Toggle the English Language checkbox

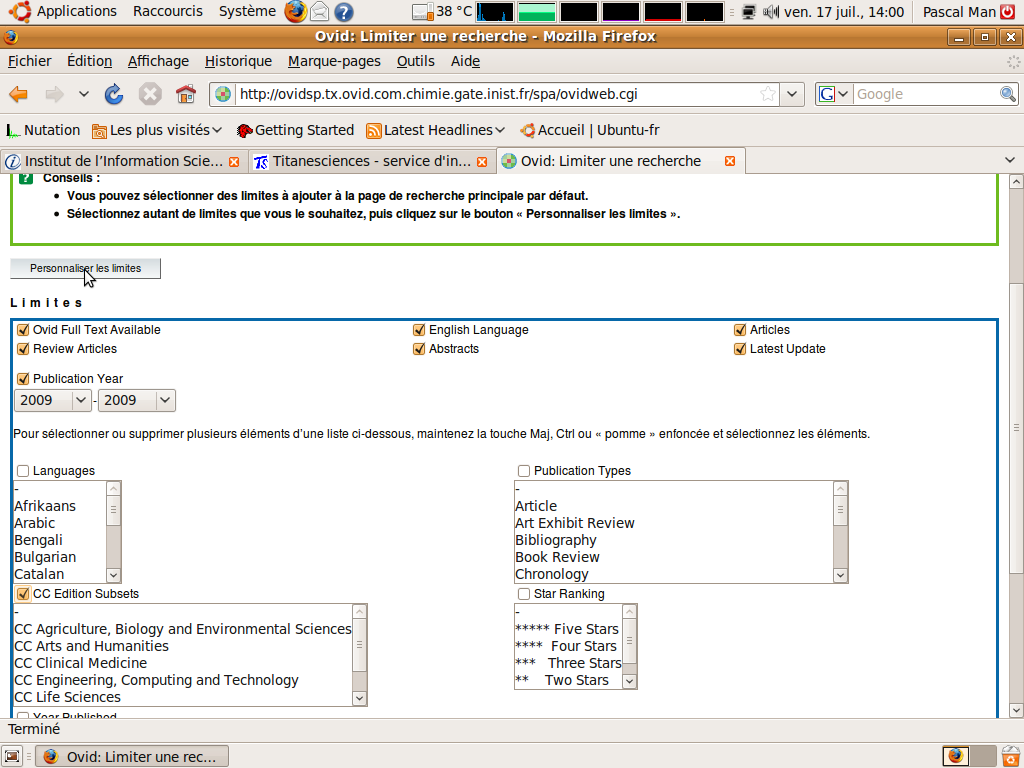[419, 330]
